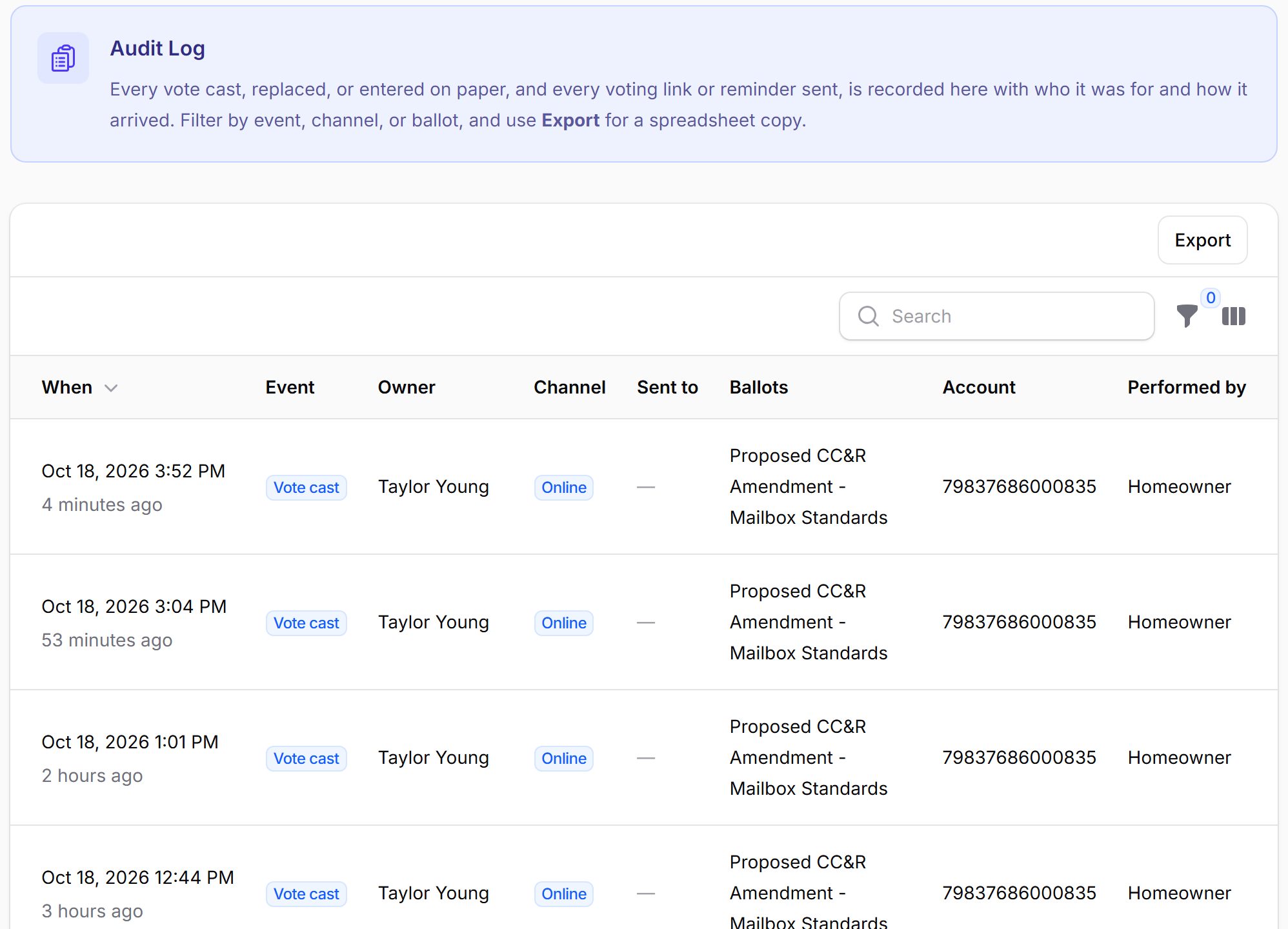Click Taylor Young in the 3:52 PM row

434,487
